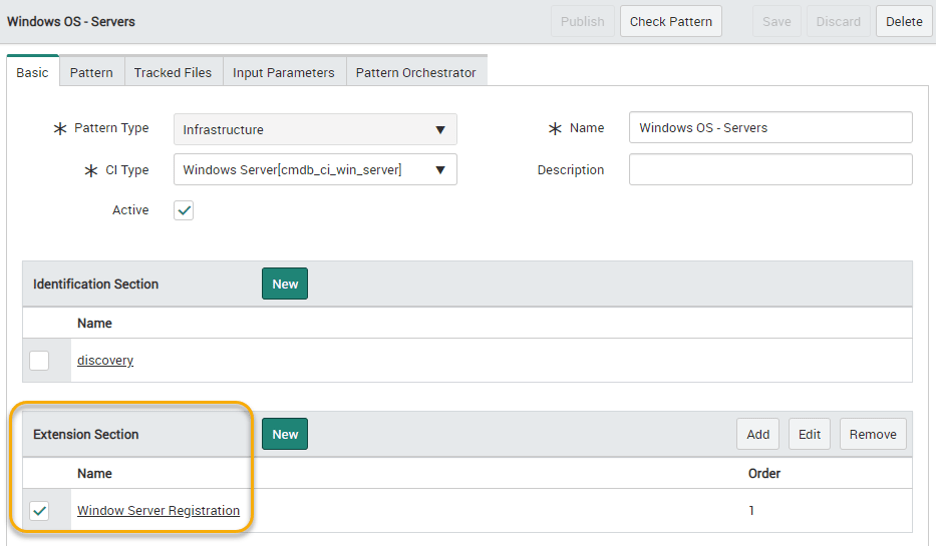
Task: Toggle the Active checkbox
Action: pyautogui.click(x=184, y=210)
